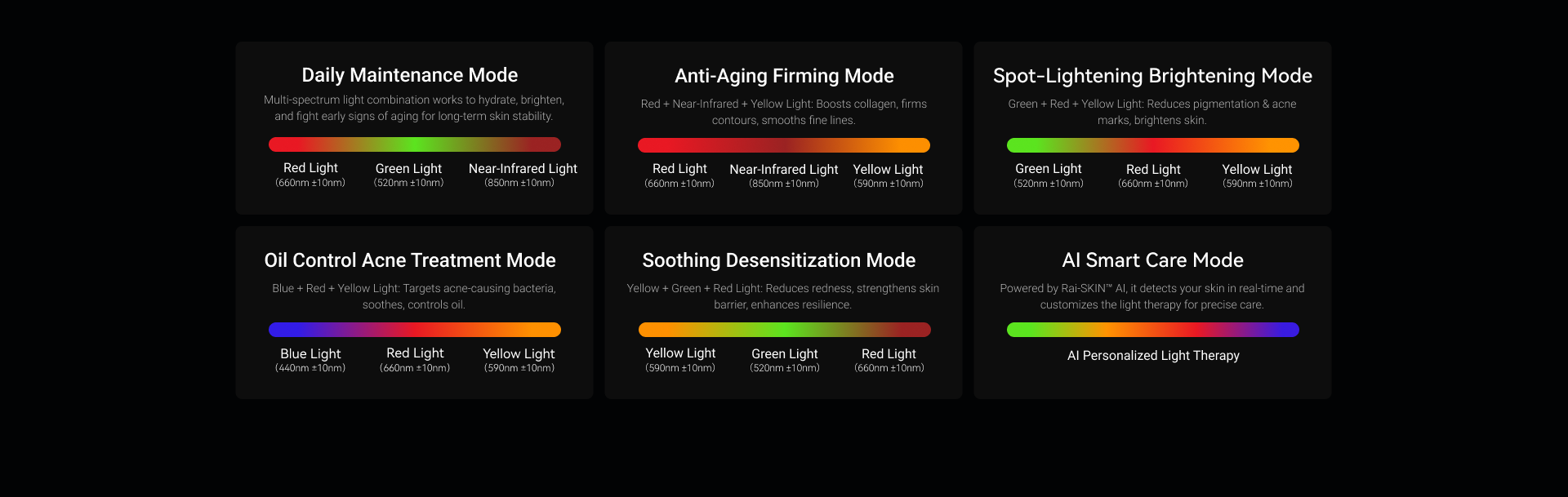The width and height of the screenshot is (1568, 497).
Task: Click the Soothing Desensitization gradient bar
Action: (x=784, y=330)
